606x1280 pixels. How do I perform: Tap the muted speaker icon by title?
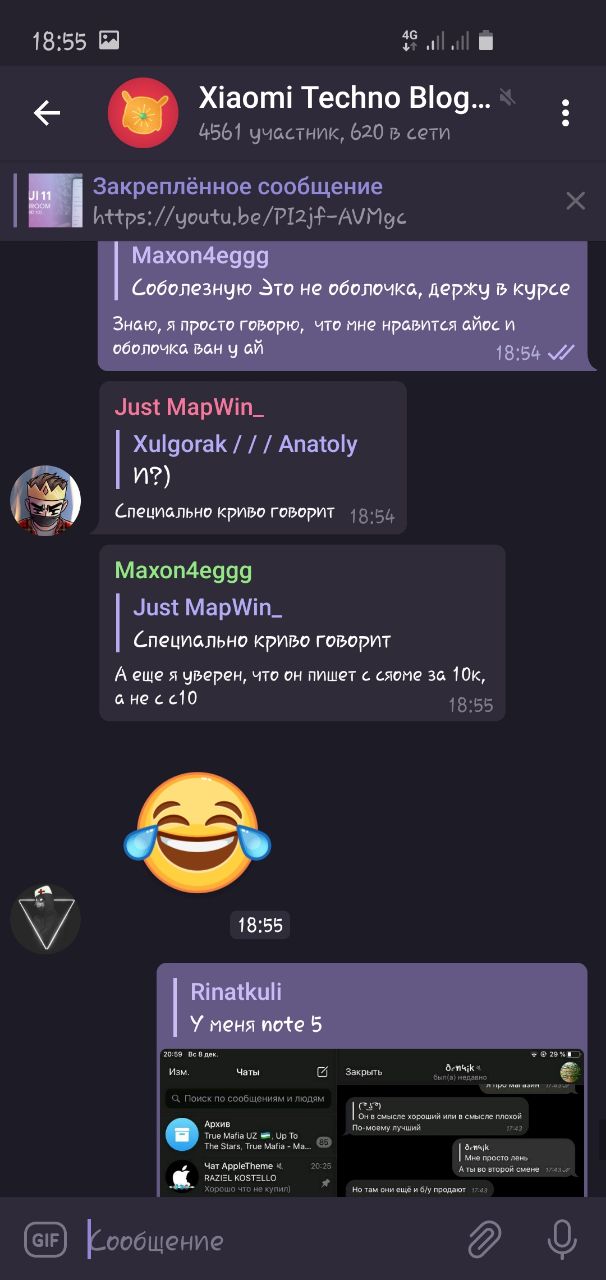coord(508,98)
